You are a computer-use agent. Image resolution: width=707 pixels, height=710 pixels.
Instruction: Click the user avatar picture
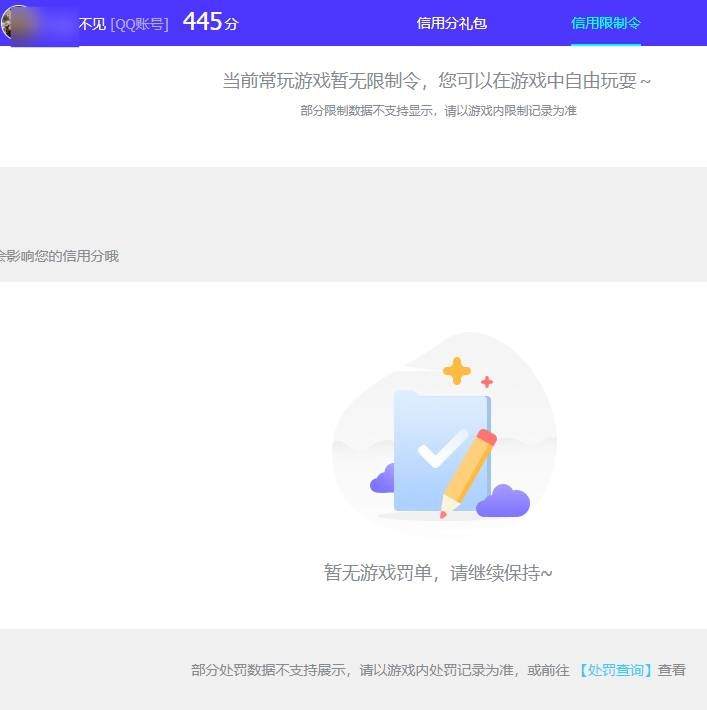click(x=18, y=23)
